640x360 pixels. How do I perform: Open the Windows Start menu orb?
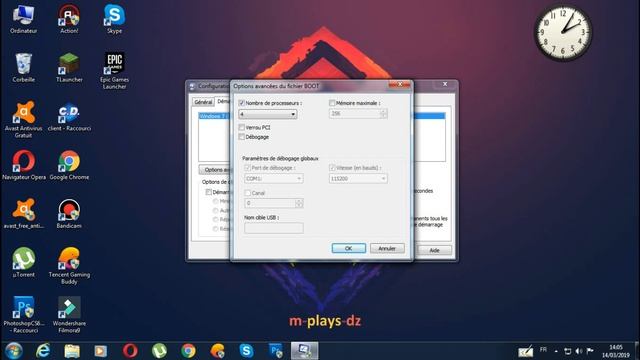[x=14, y=351]
